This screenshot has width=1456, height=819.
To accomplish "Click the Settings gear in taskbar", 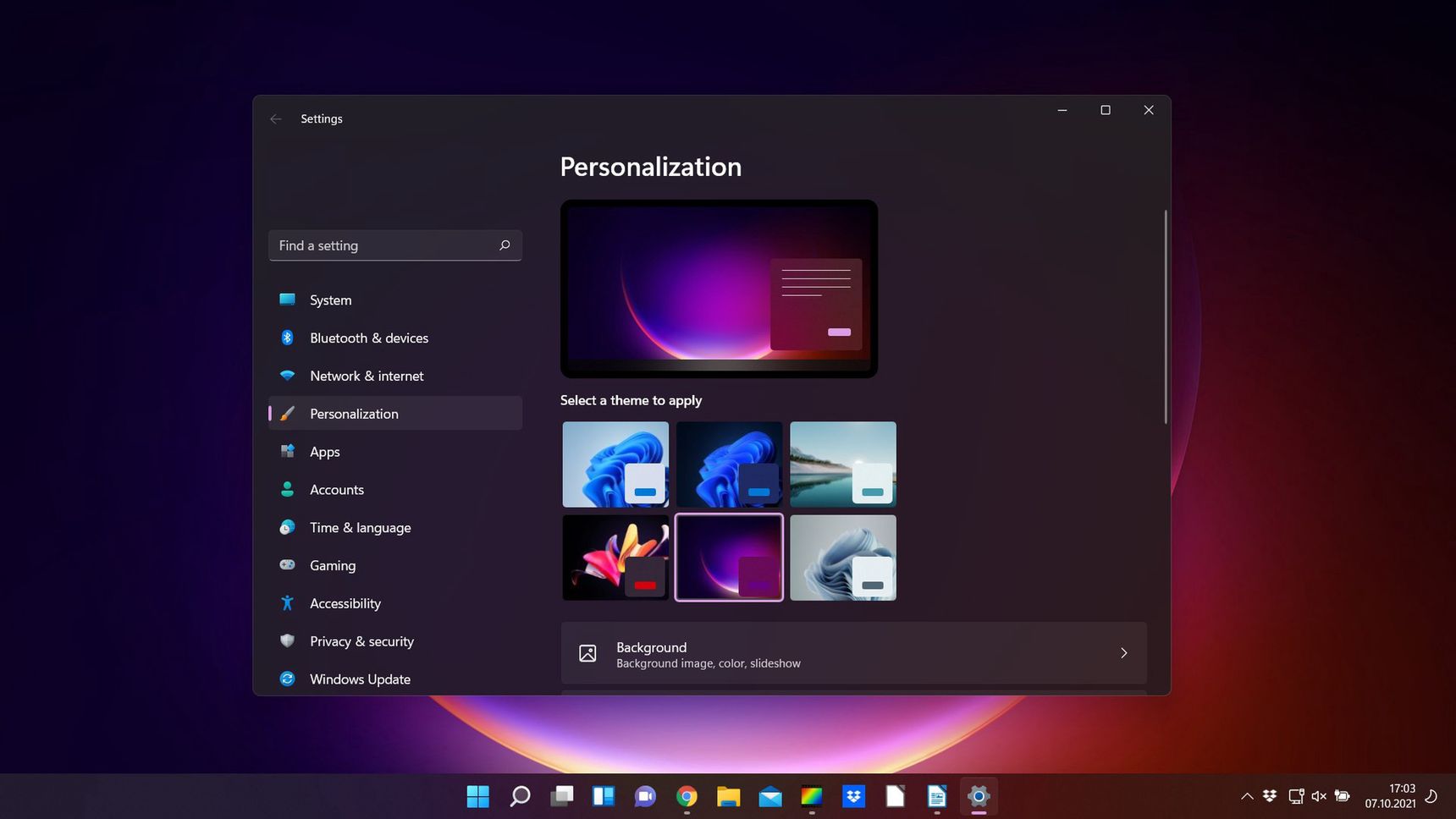I will coord(979,796).
